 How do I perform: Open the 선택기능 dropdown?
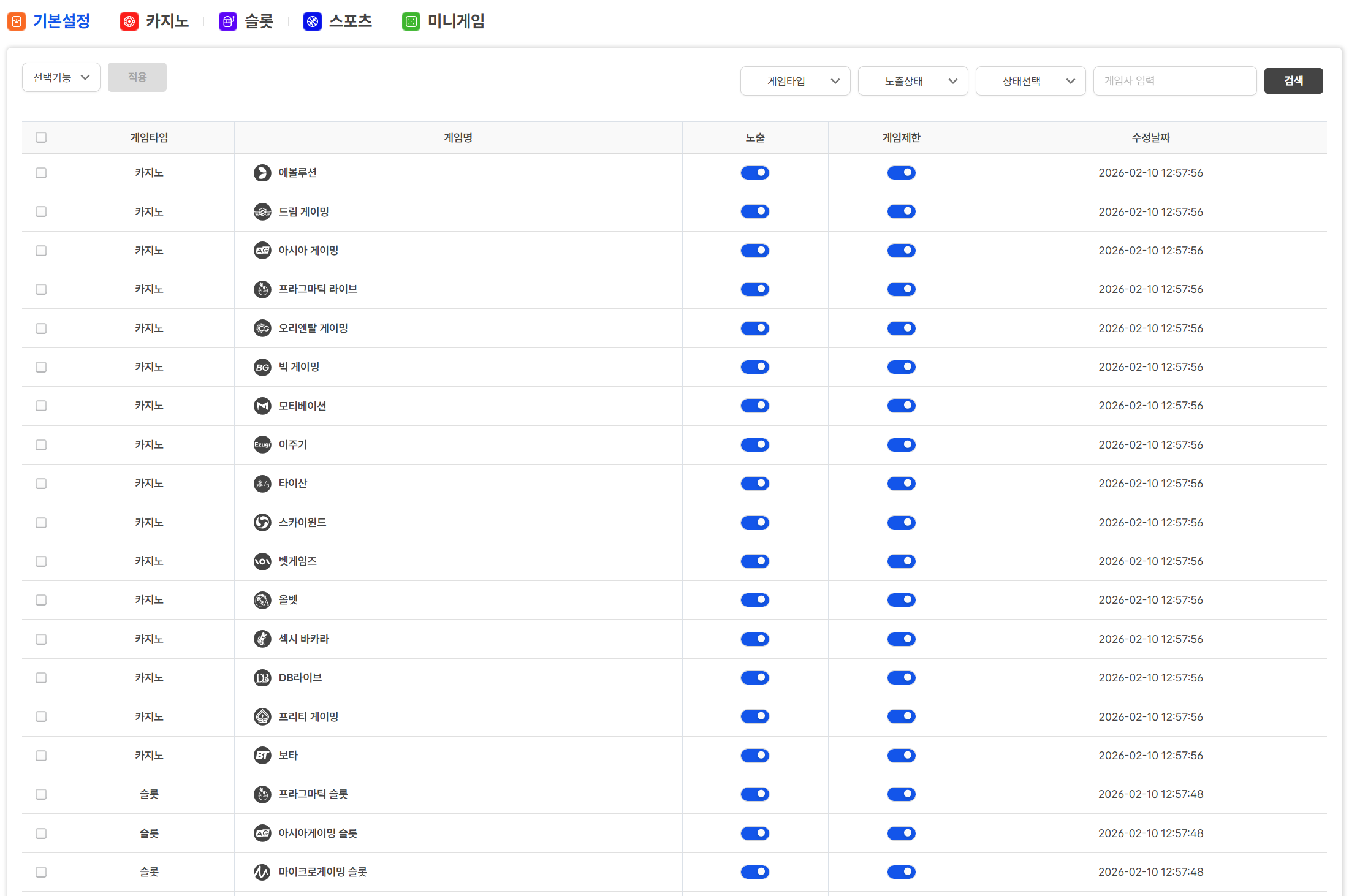click(61, 77)
